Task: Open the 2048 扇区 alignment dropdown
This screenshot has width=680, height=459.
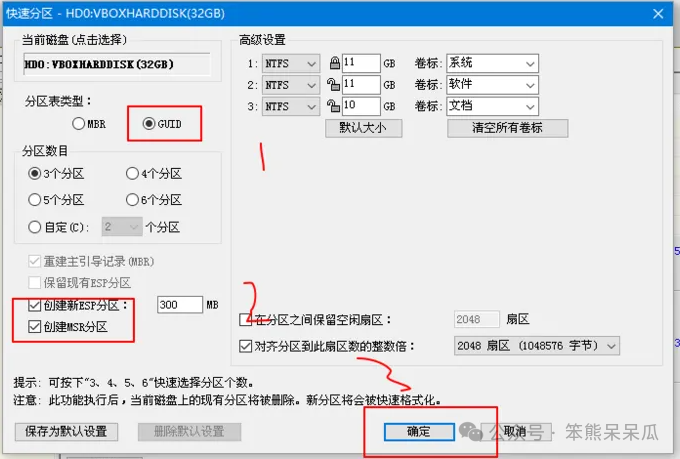Action: click(x=537, y=346)
